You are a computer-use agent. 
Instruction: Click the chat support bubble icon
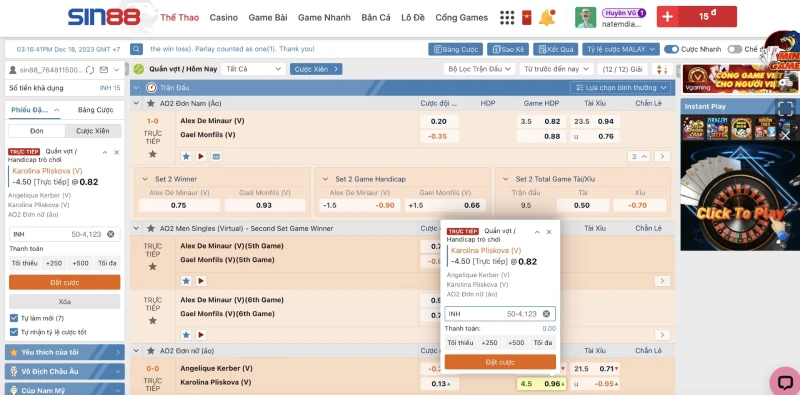[x=785, y=382]
